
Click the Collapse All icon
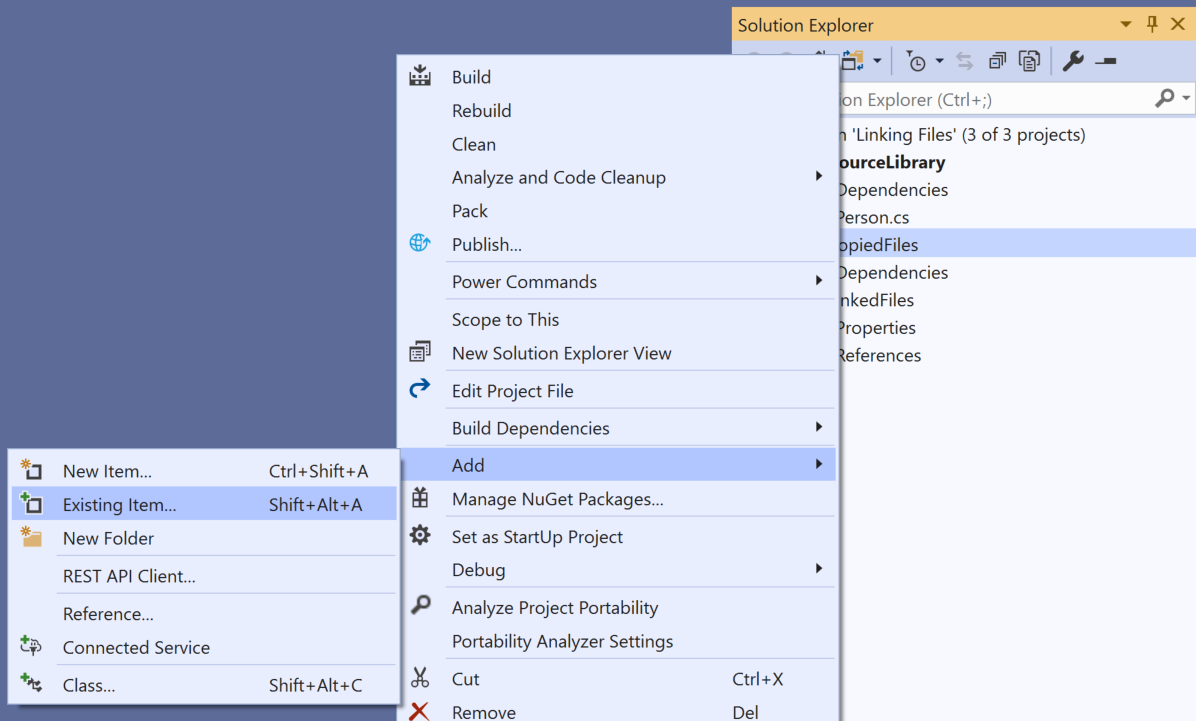pos(997,62)
